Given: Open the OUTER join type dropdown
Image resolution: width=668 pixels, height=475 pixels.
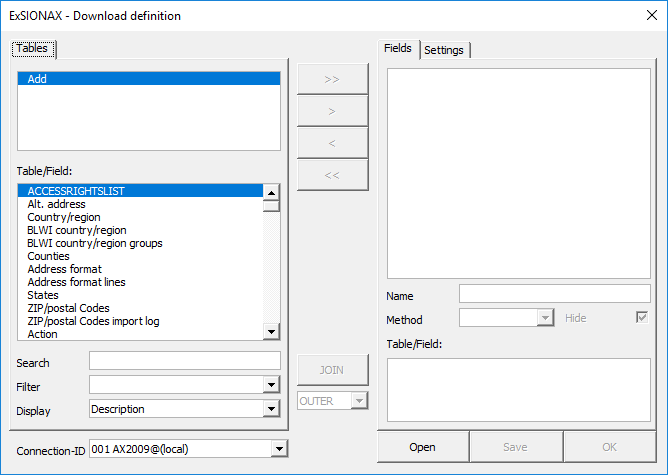Looking at the screenshot, I should click(x=359, y=401).
